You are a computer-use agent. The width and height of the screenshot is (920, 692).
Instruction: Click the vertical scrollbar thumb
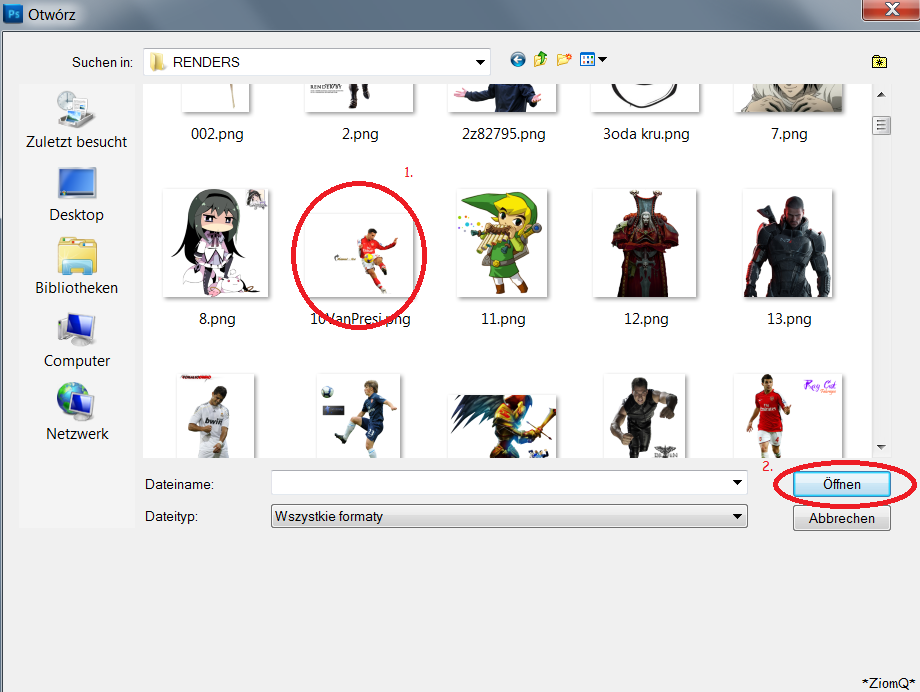coord(881,125)
